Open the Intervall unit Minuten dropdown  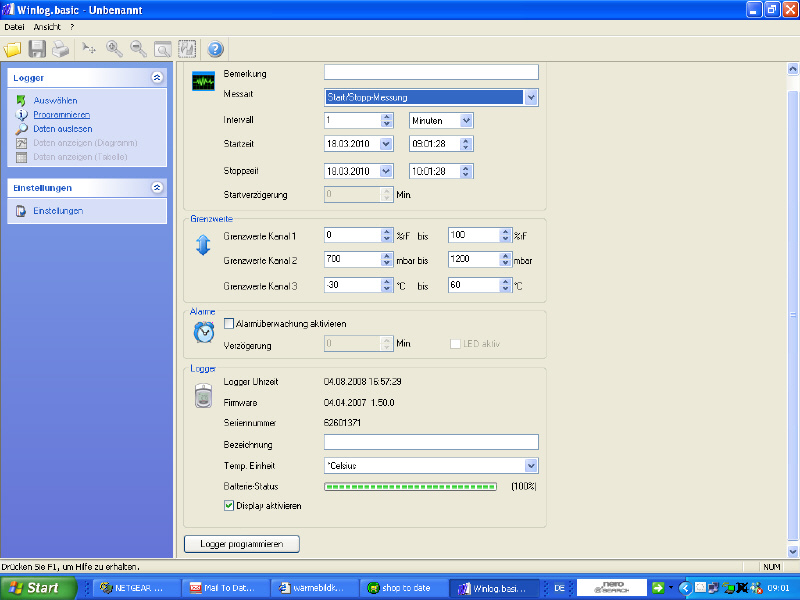pyautogui.click(x=466, y=120)
